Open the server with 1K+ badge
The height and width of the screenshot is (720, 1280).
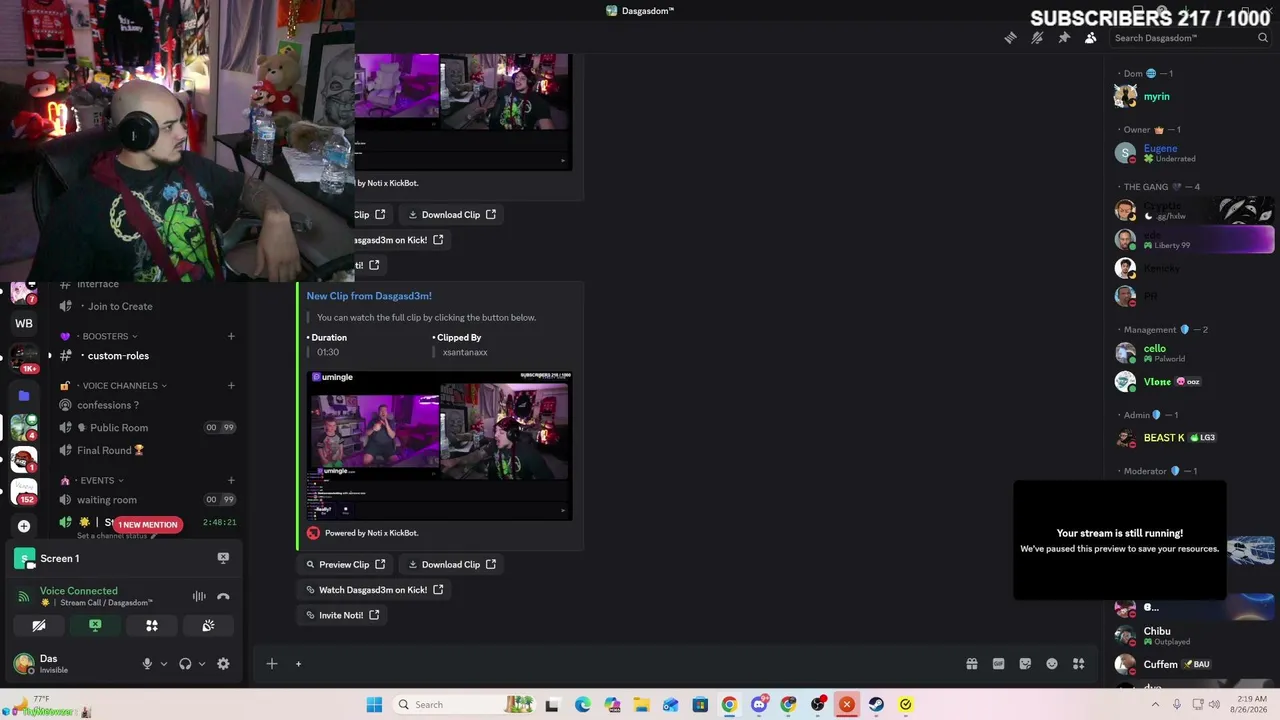tap(24, 357)
